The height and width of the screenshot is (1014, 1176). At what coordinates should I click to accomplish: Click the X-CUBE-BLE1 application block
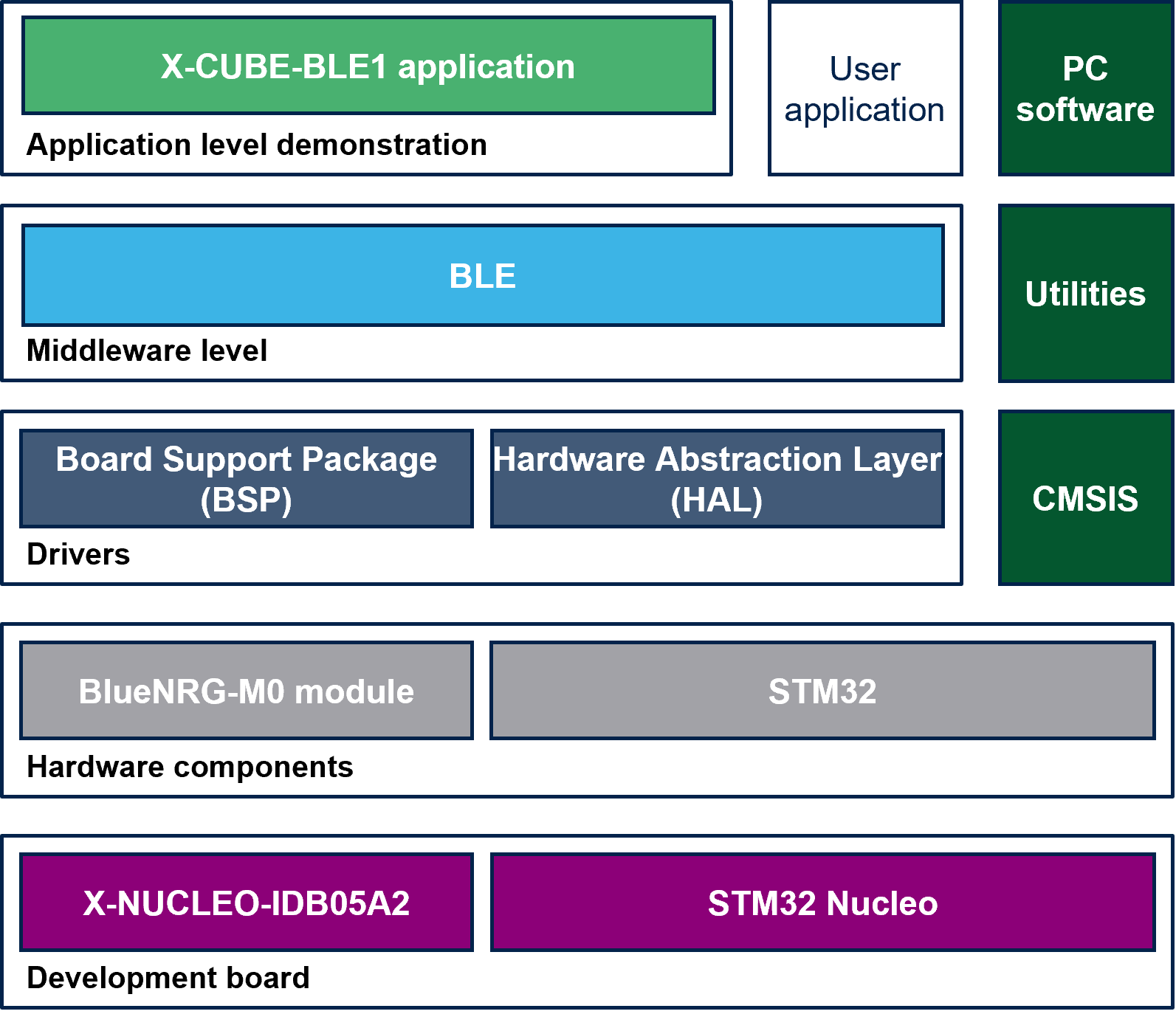pyautogui.click(x=368, y=66)
